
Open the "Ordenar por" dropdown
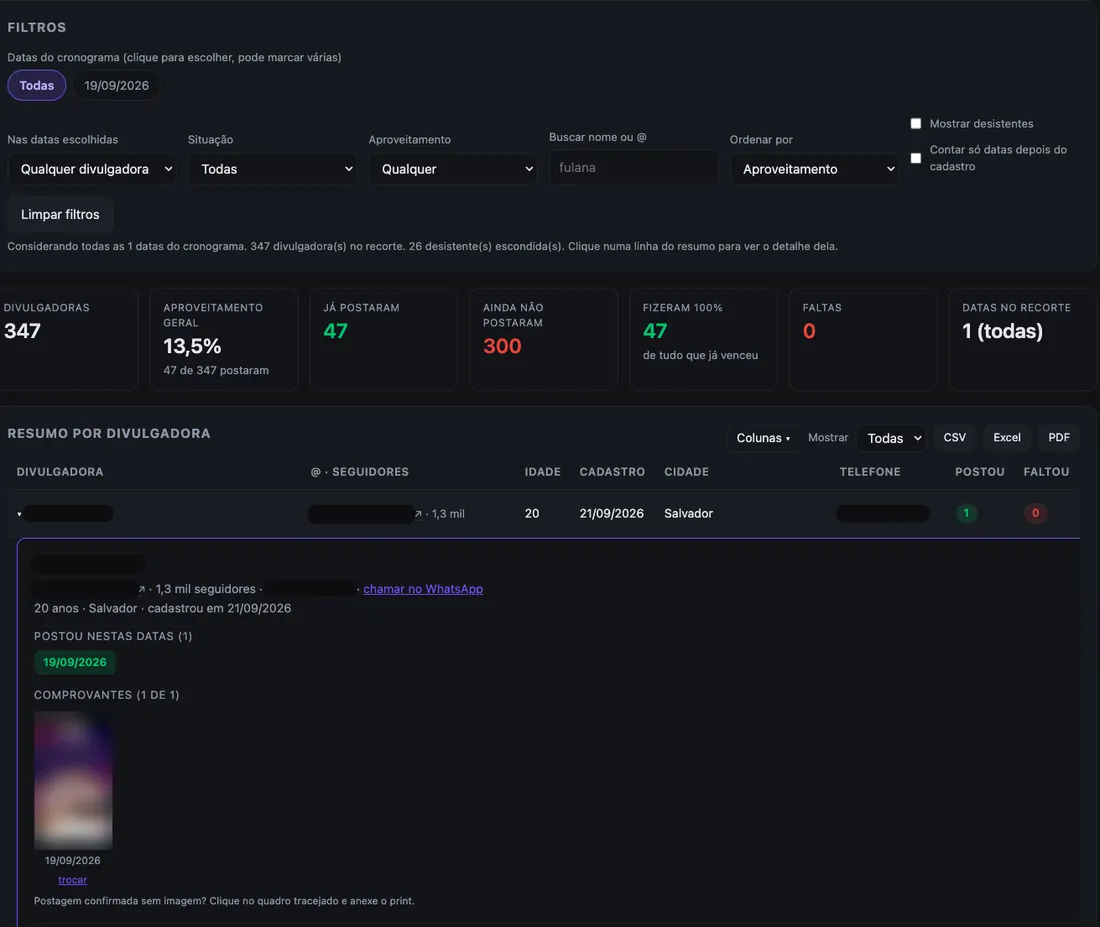[x=814, y=169]
